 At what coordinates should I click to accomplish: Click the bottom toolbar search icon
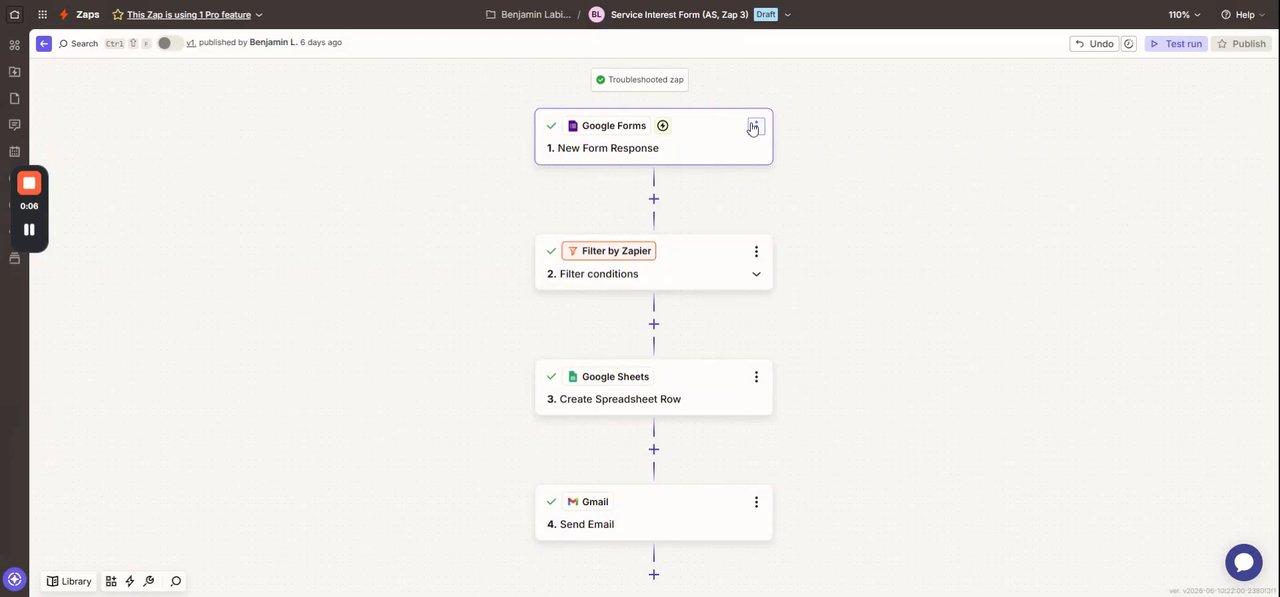[176, 581]
